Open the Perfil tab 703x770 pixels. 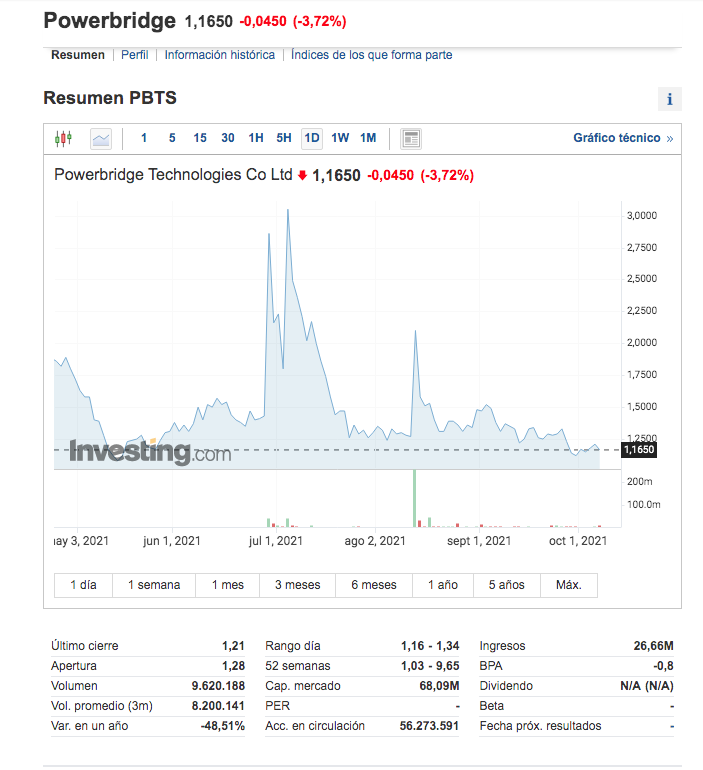(x=135, y=55)
